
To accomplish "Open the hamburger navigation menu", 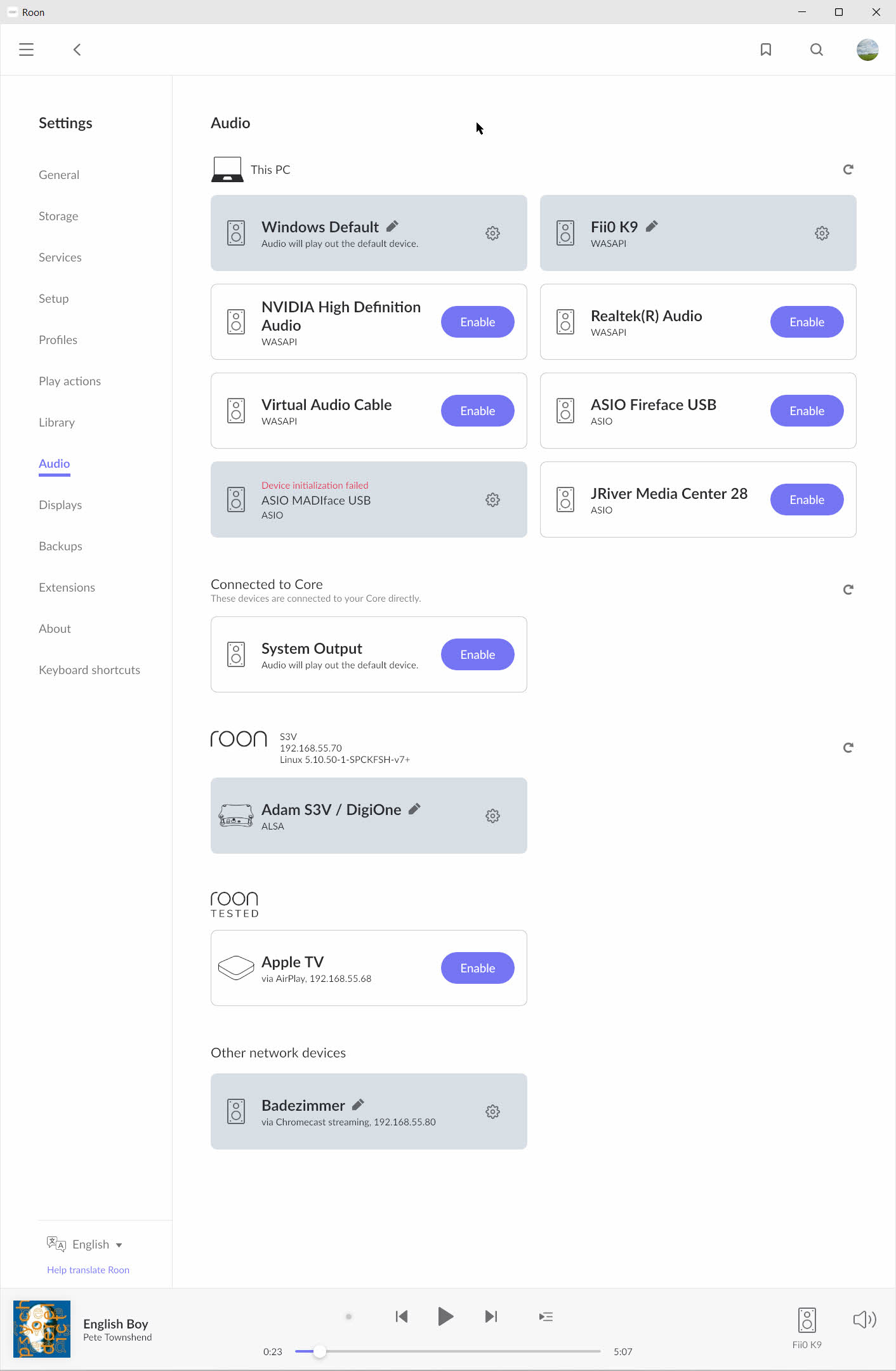I will click(26, 50).
